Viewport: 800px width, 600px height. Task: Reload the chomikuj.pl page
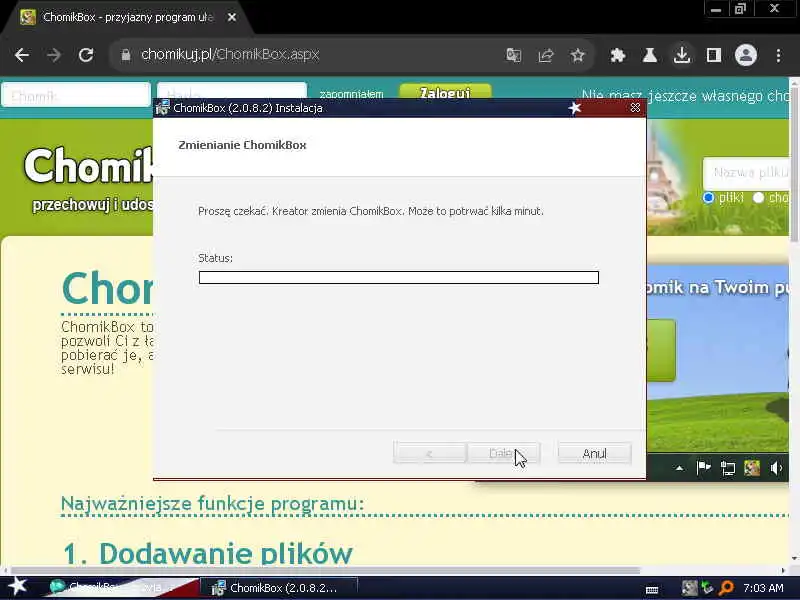pos(86,55)
